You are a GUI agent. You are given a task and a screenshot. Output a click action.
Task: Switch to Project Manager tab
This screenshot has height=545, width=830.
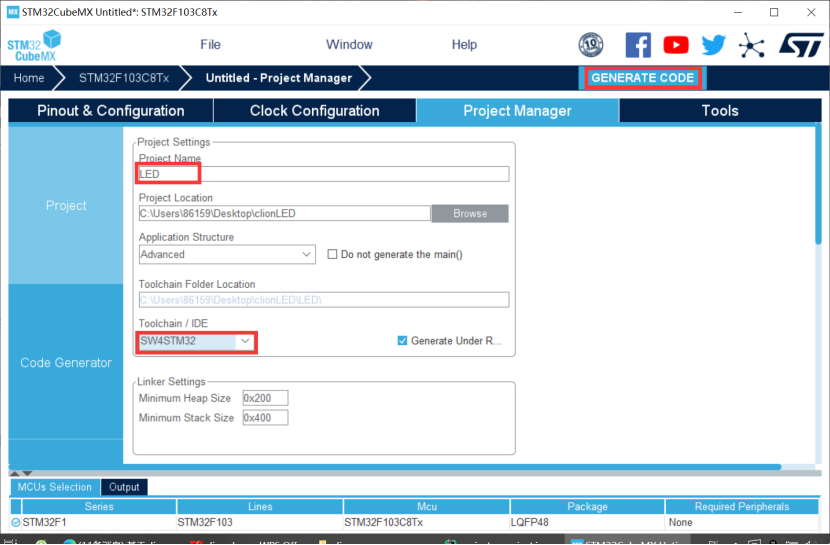(x=517, y=111)
